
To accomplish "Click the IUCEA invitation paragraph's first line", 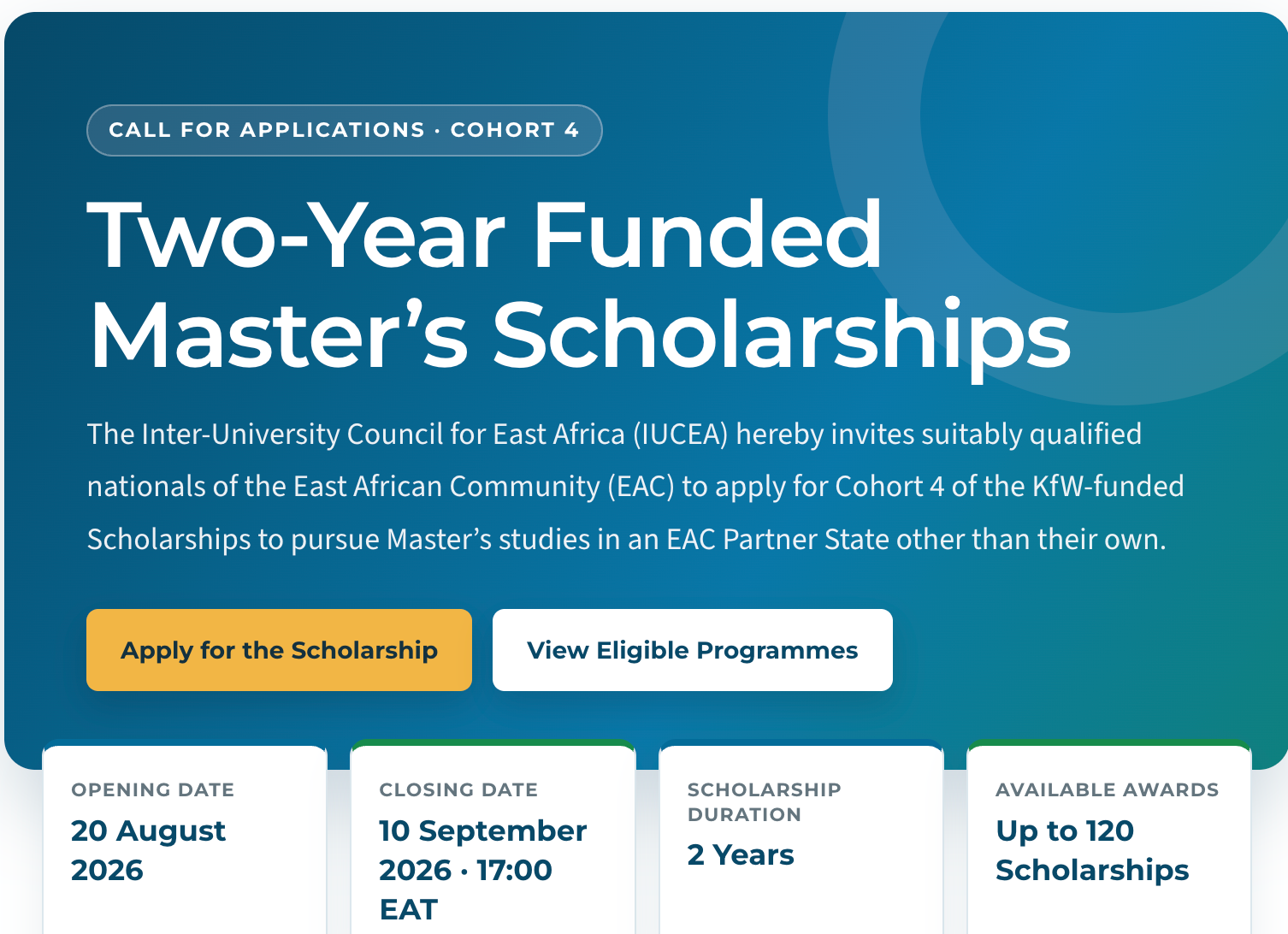I will [x=614, y=434].
